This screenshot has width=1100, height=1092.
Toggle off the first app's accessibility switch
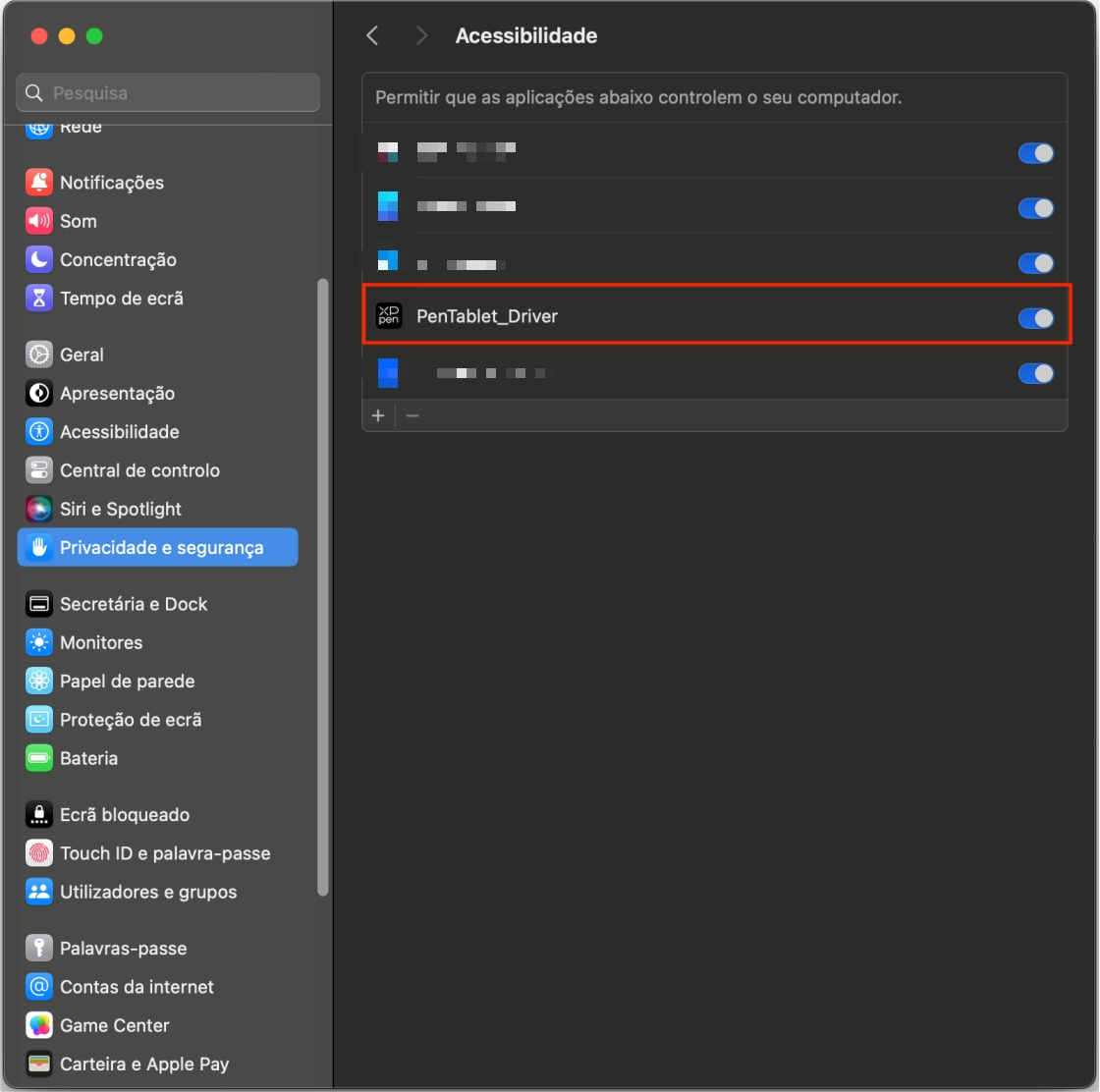(1035, 153)
